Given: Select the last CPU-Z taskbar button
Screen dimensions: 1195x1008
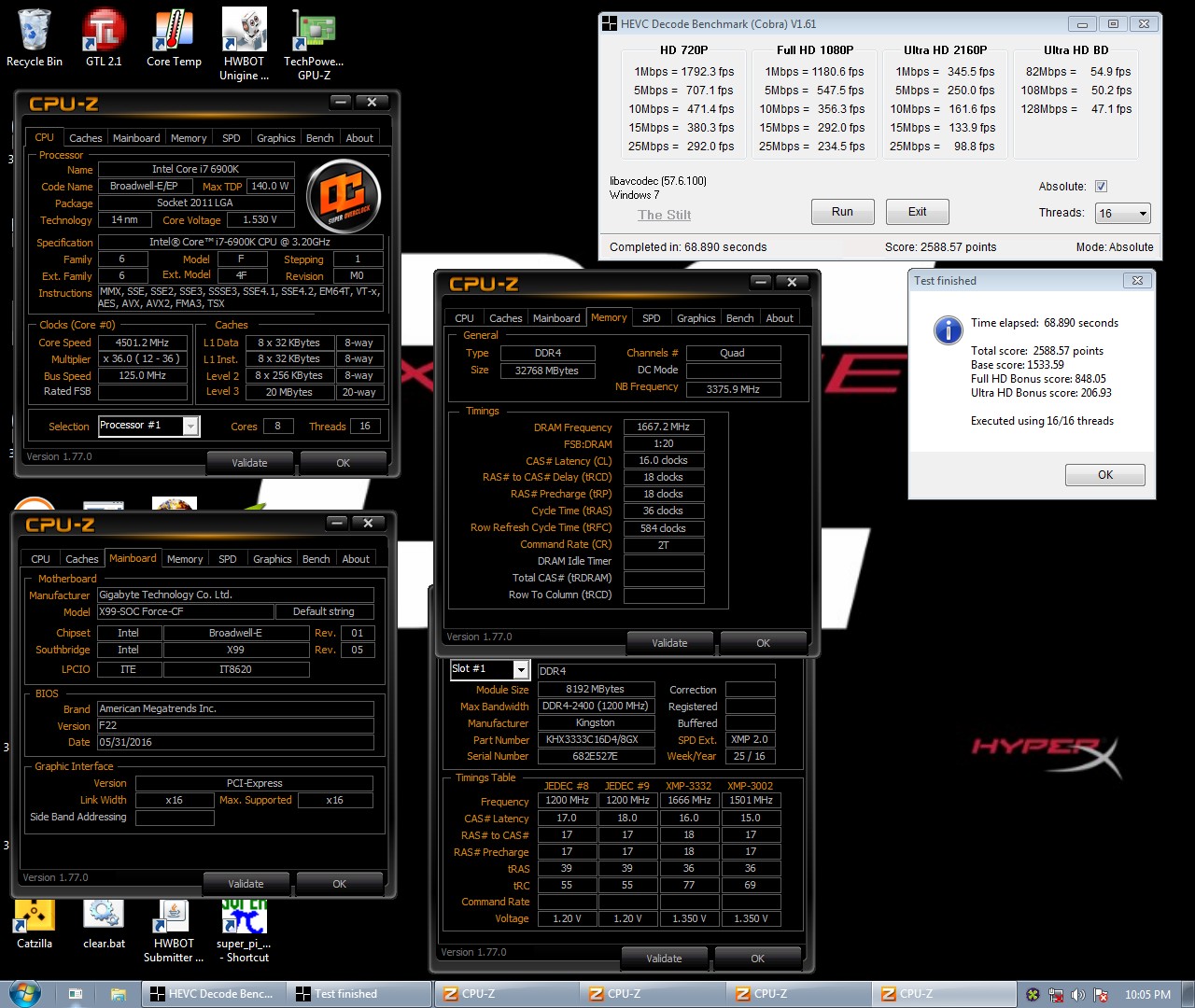Looking at the screenshot, I should click(944, 994).
